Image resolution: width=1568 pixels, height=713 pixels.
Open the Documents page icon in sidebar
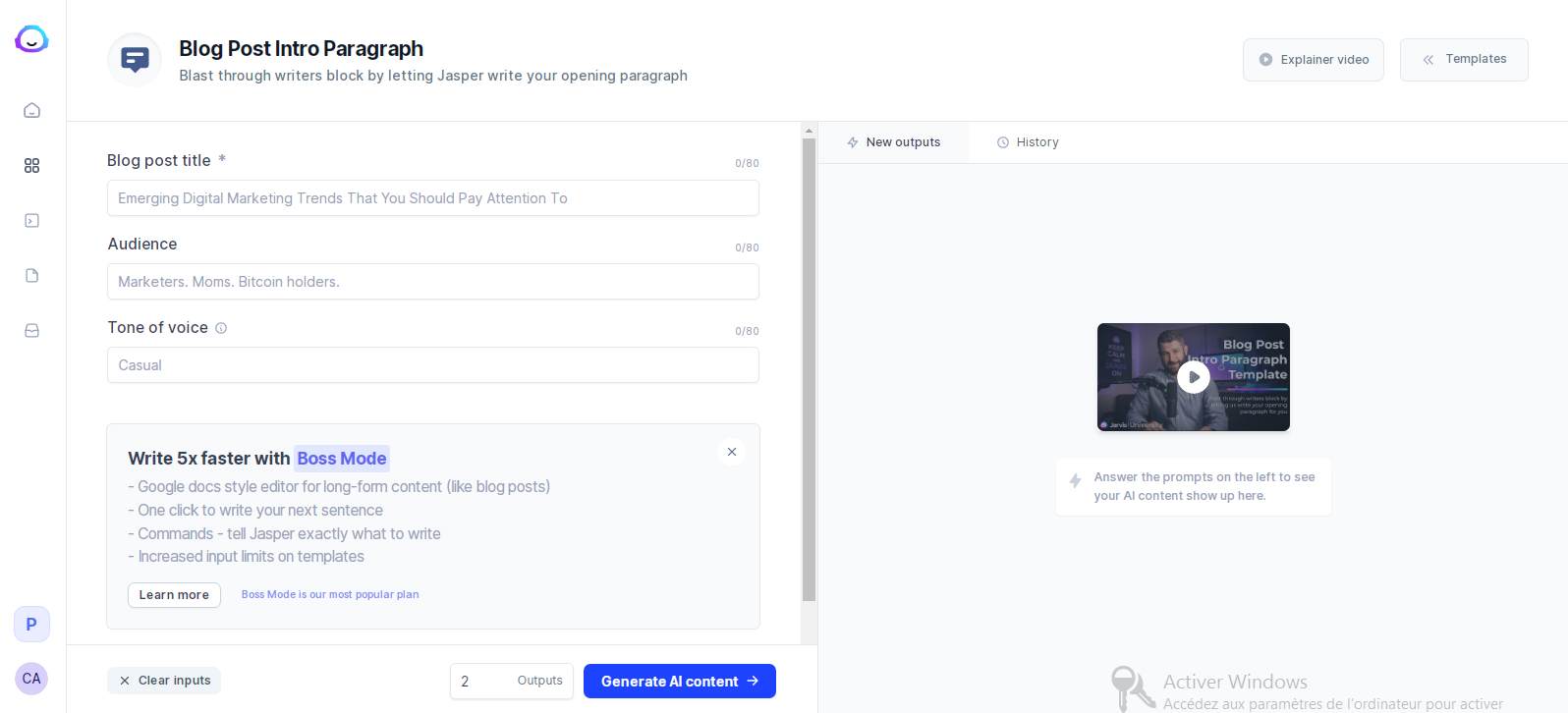pyautogui.click(x=31, y=275)
